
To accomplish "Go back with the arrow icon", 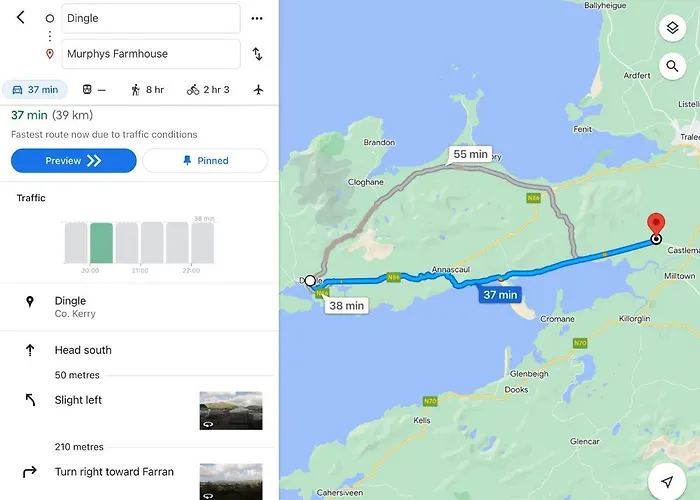I will pos(20,18).
